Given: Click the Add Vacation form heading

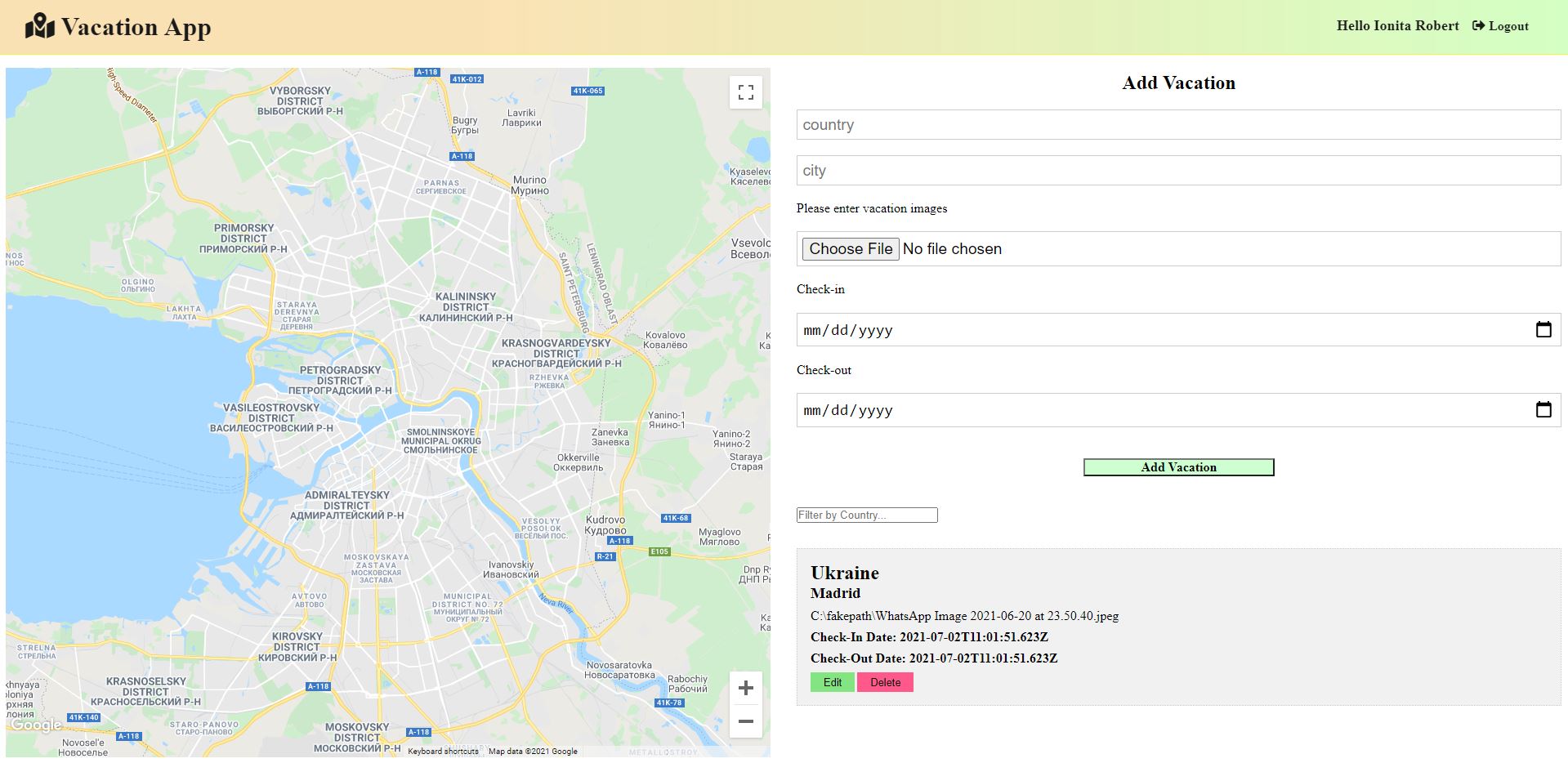Looking at the screenshot, I should pyautogui.click(x=1178, y=83).
